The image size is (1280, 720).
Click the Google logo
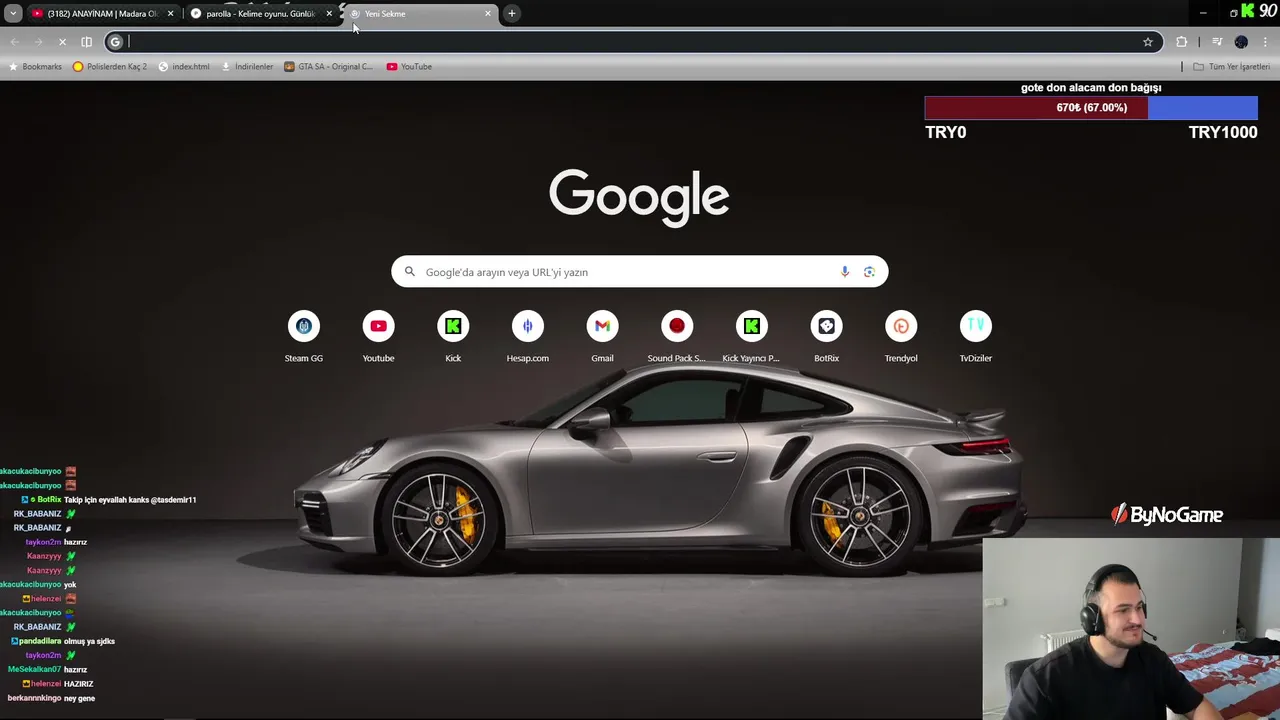click(x=639, y=197)
